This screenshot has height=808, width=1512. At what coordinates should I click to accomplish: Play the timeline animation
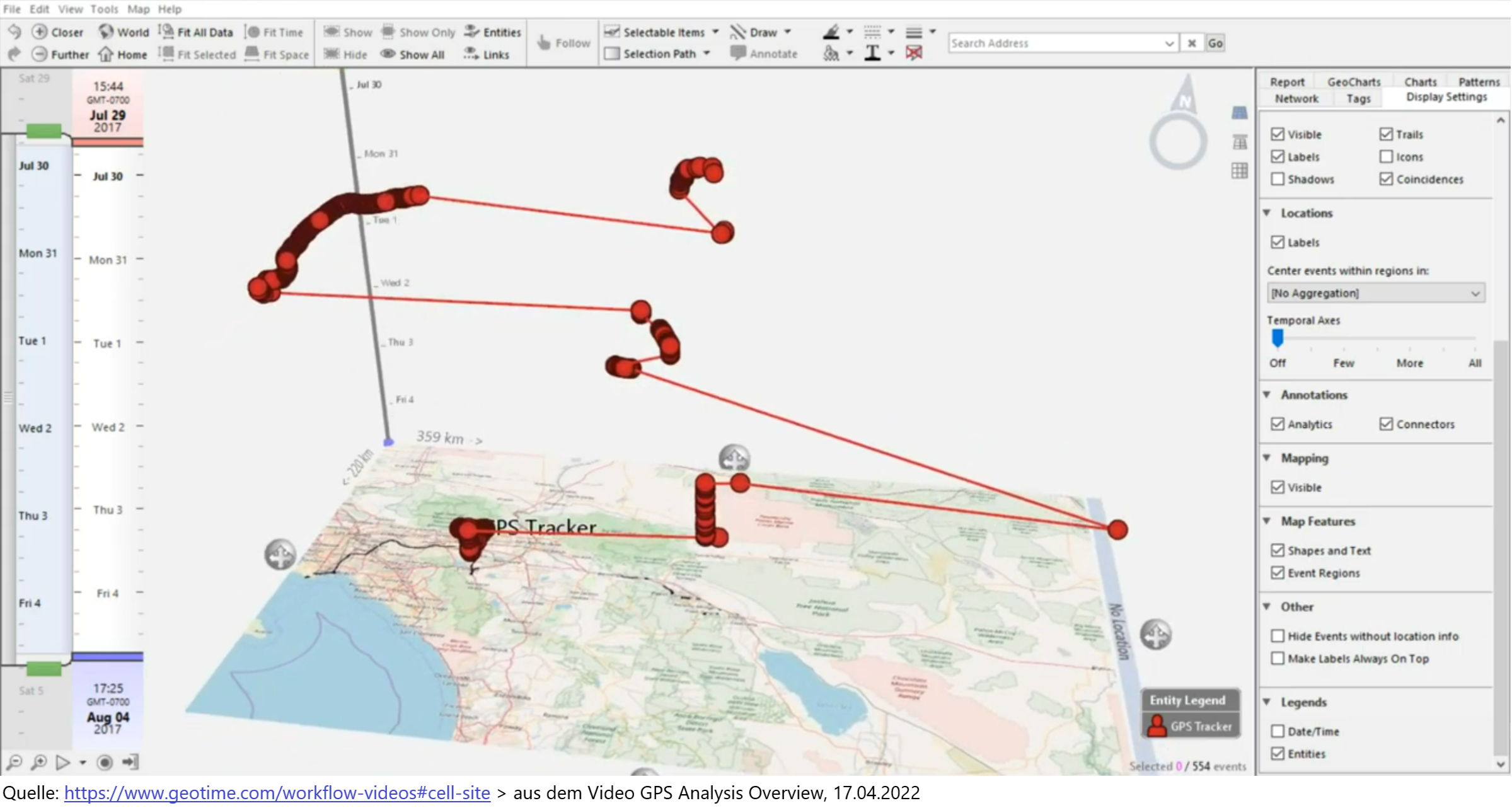[x=62, y=763]
